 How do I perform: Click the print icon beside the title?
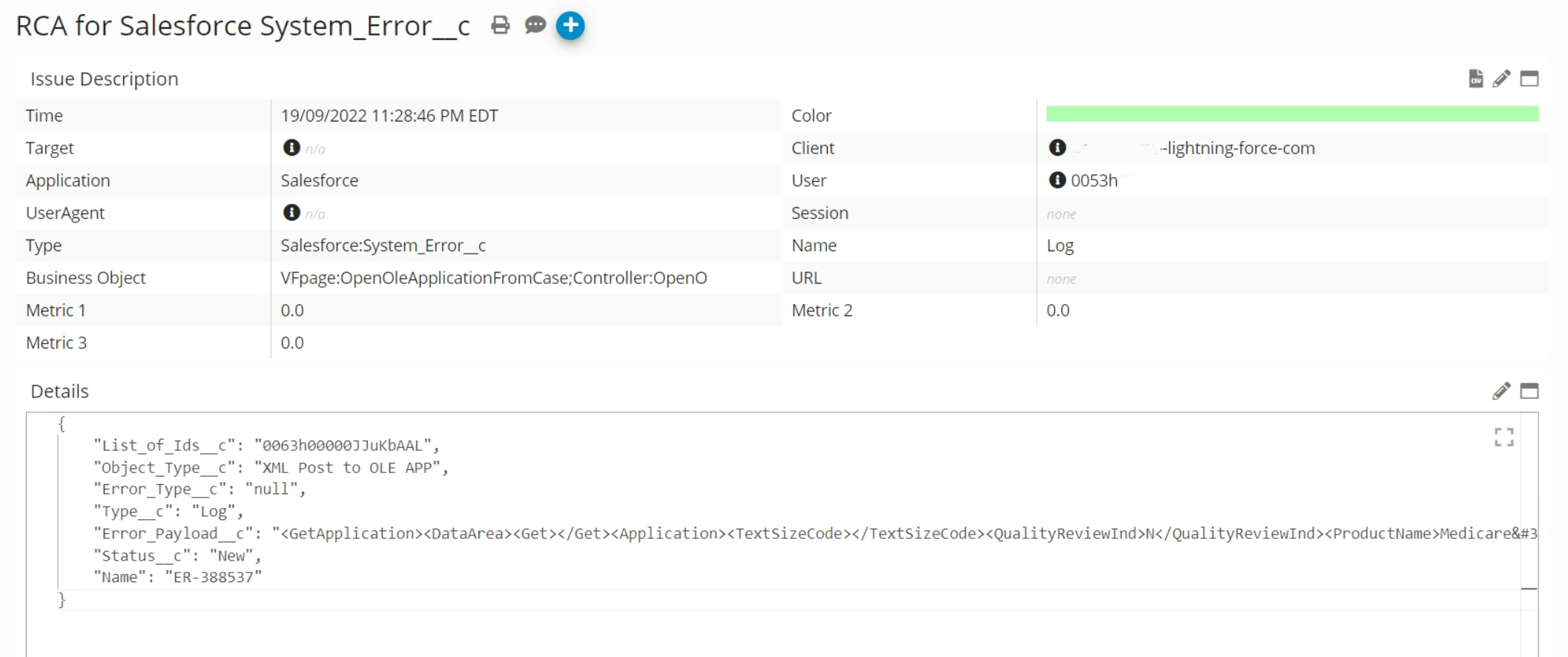click(x=501, y=26)
